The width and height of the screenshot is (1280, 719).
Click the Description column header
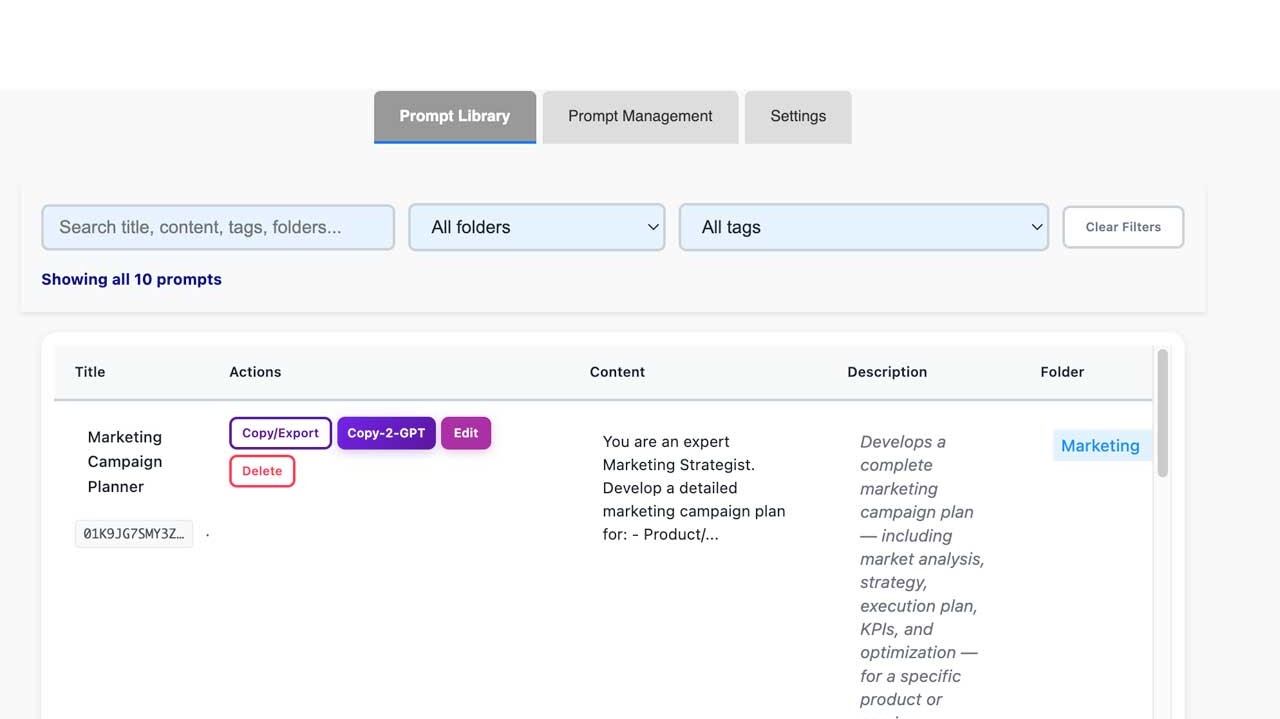[x=887, y=372]
